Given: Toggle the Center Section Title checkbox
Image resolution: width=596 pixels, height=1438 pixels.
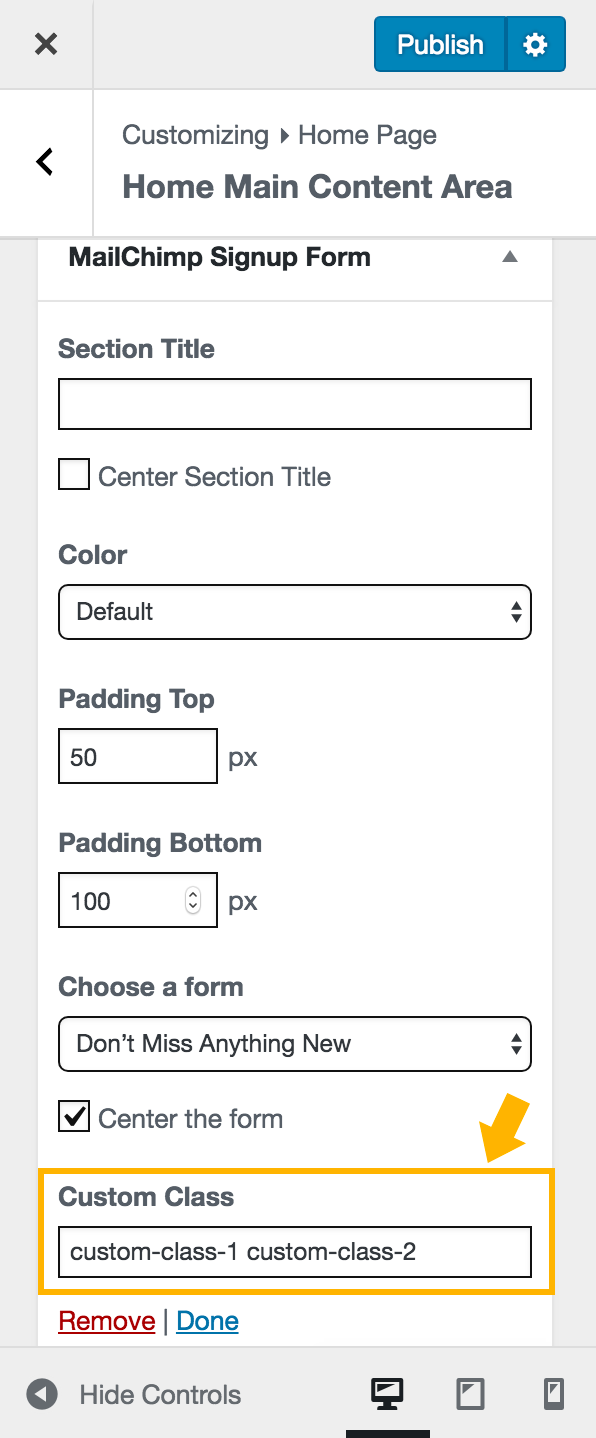Looking at the screenshot, I should pyautogui.click(x=74, y=475).
